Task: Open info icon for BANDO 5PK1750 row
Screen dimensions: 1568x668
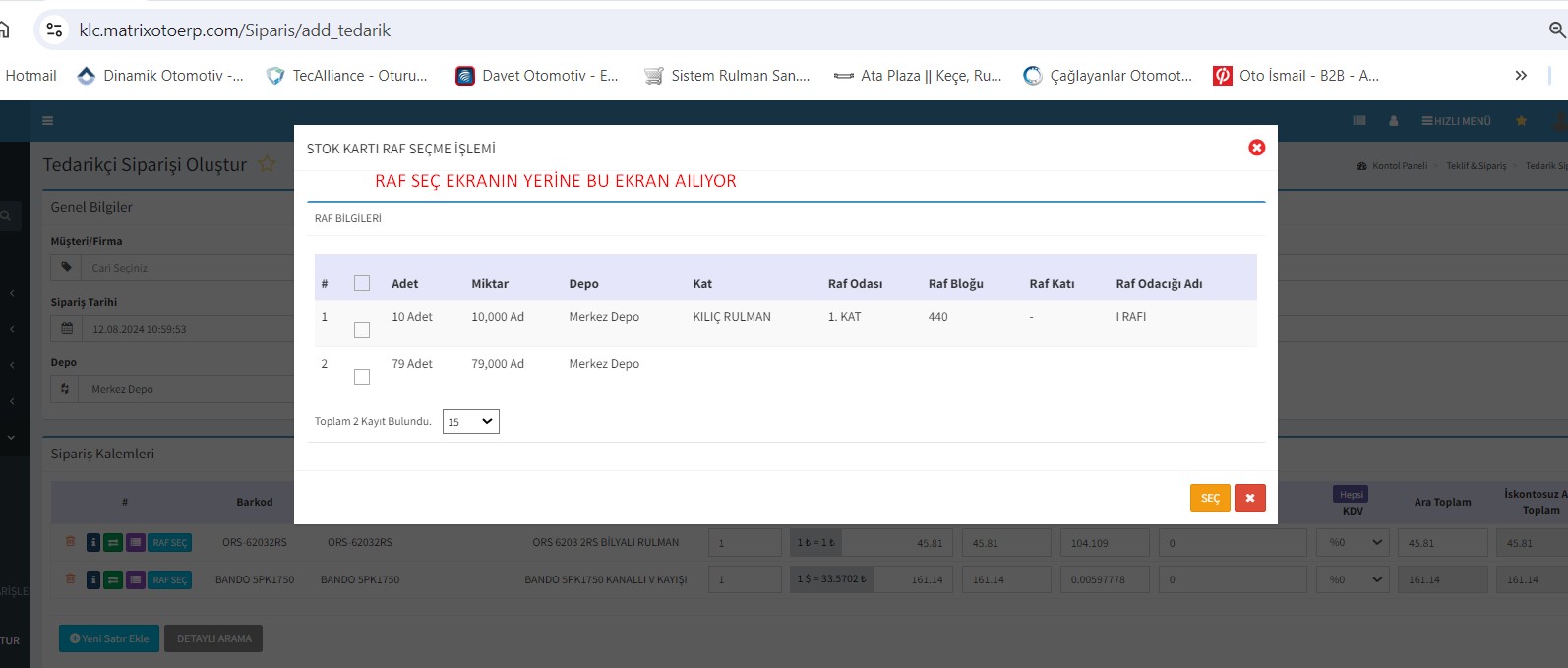Action: click(x=93, y=580)
